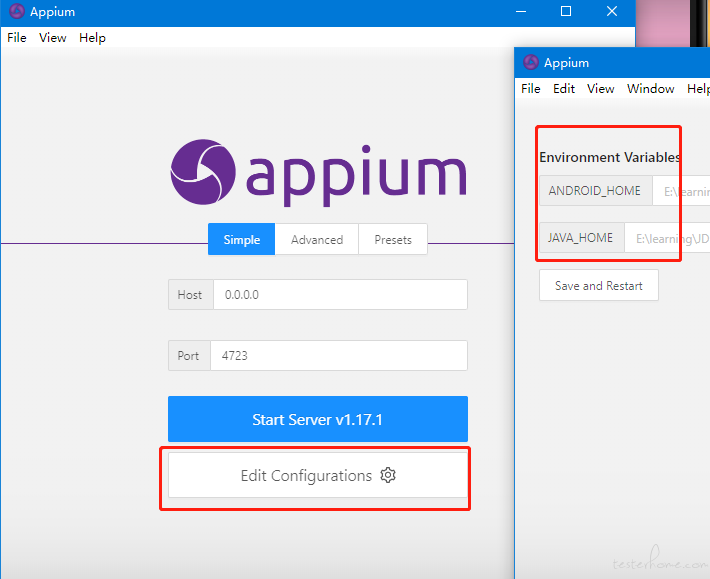This screenshot has width=710, height=579.
Task: Click Appium icon in configuration window title bar
Action: (531, 62)
